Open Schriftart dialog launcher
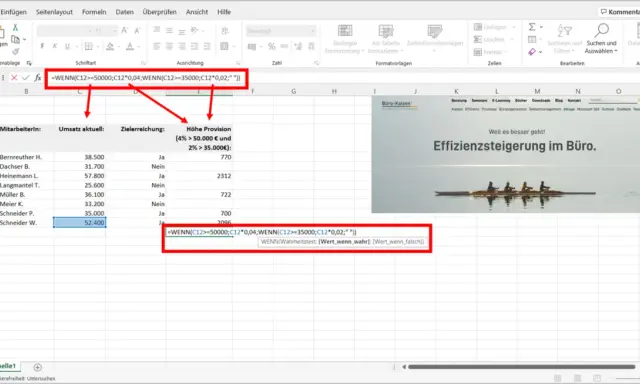Viewport: 640px width, 384px height. click(x=143, y=63)
